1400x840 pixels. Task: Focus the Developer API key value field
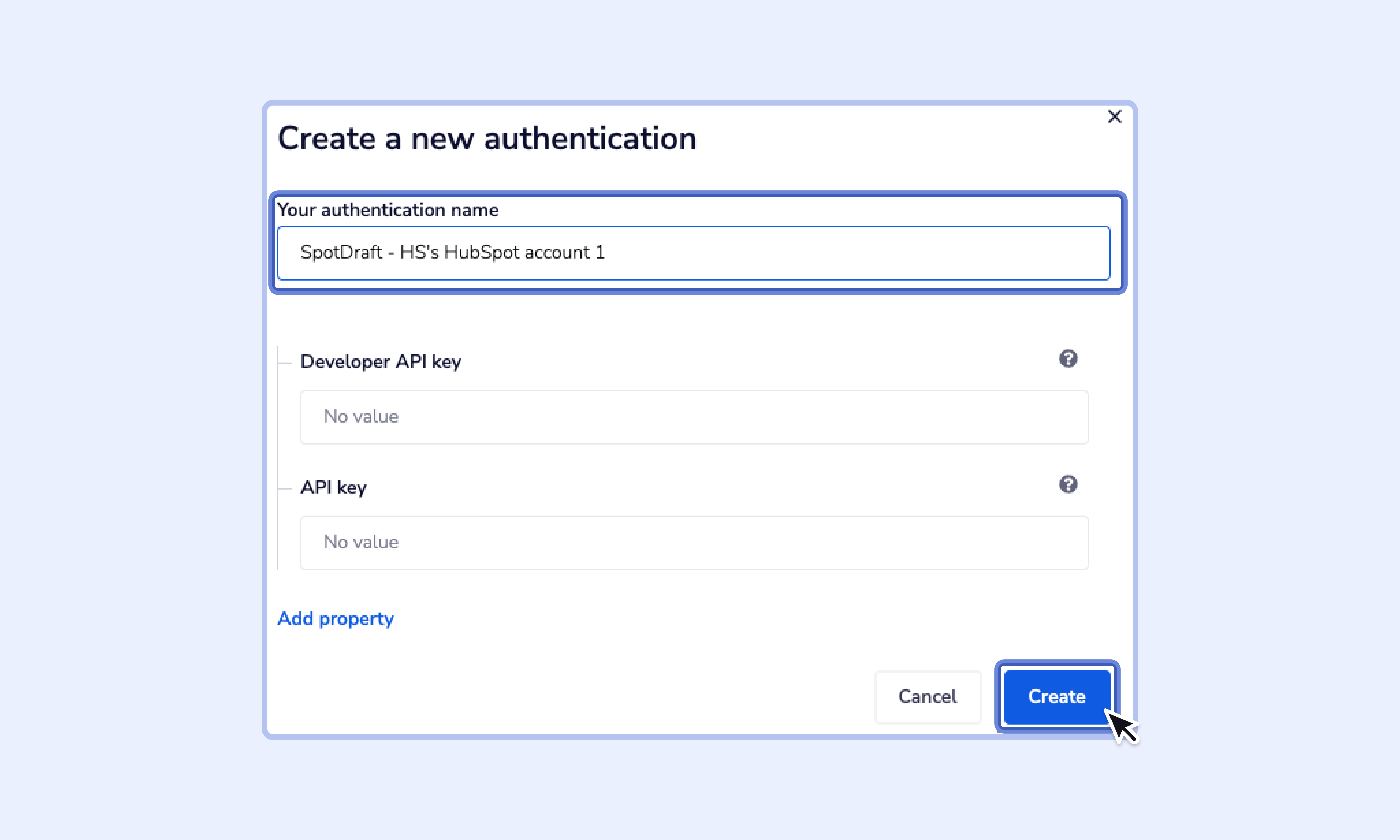pos(694,417)
